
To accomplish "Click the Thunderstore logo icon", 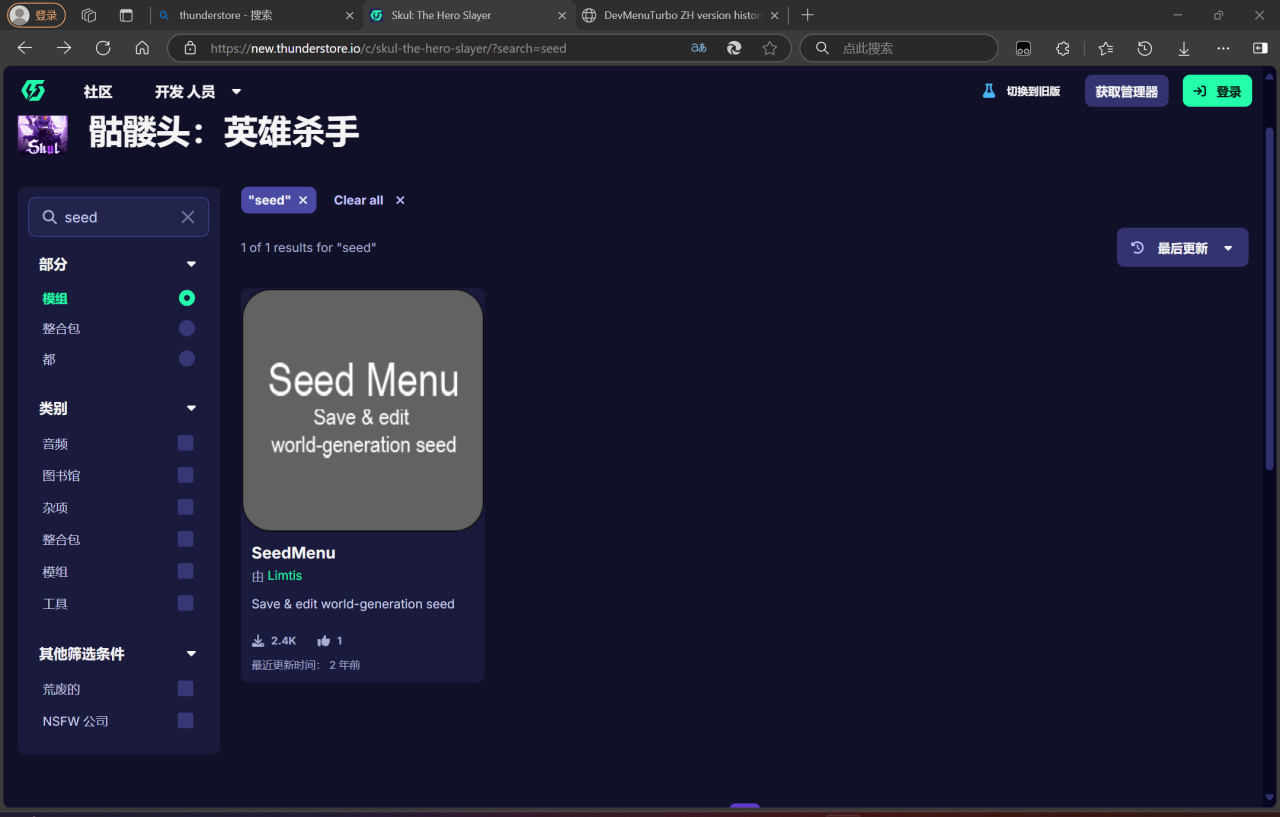I will coord(33,91).
